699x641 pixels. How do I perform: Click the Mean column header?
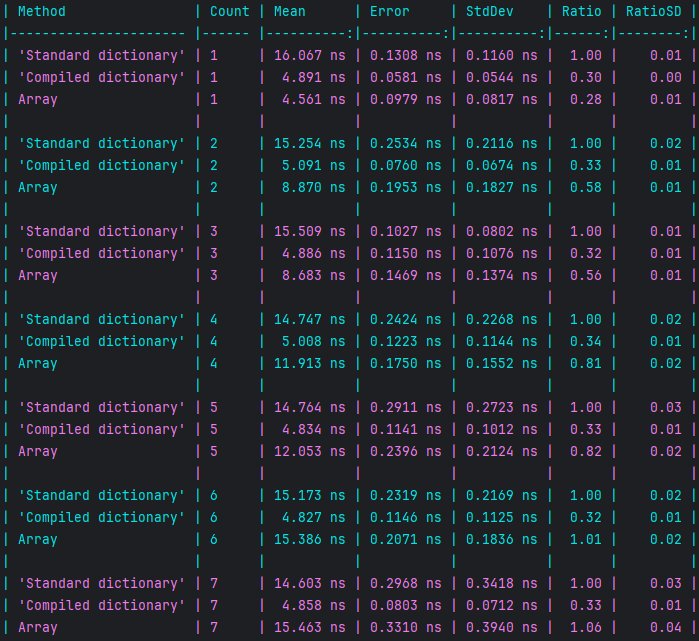[x=290, y=11]
